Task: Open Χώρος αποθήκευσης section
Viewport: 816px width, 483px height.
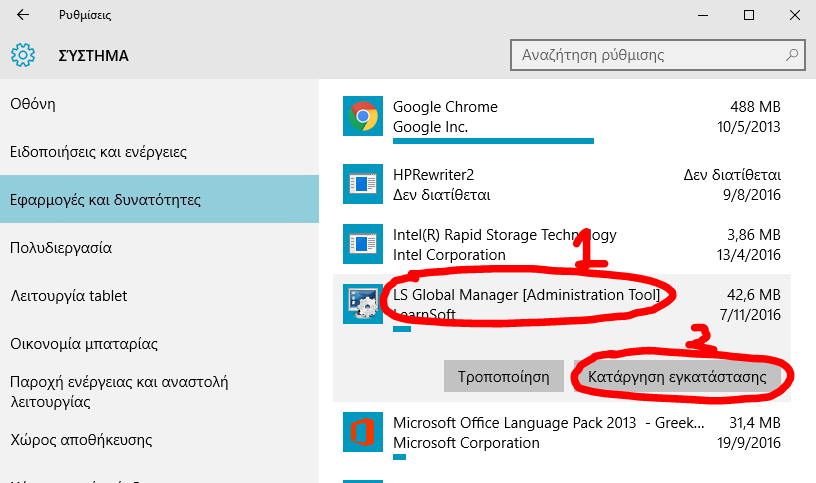Action: click(x=81, y=439)
